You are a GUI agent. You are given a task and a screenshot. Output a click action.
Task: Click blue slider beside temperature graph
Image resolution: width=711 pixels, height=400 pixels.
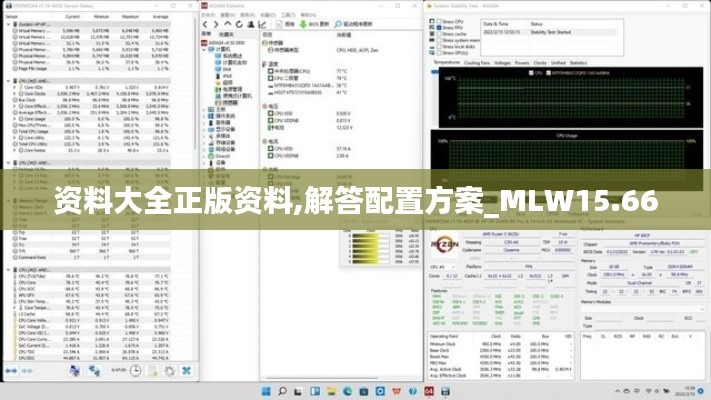[435, 72]
